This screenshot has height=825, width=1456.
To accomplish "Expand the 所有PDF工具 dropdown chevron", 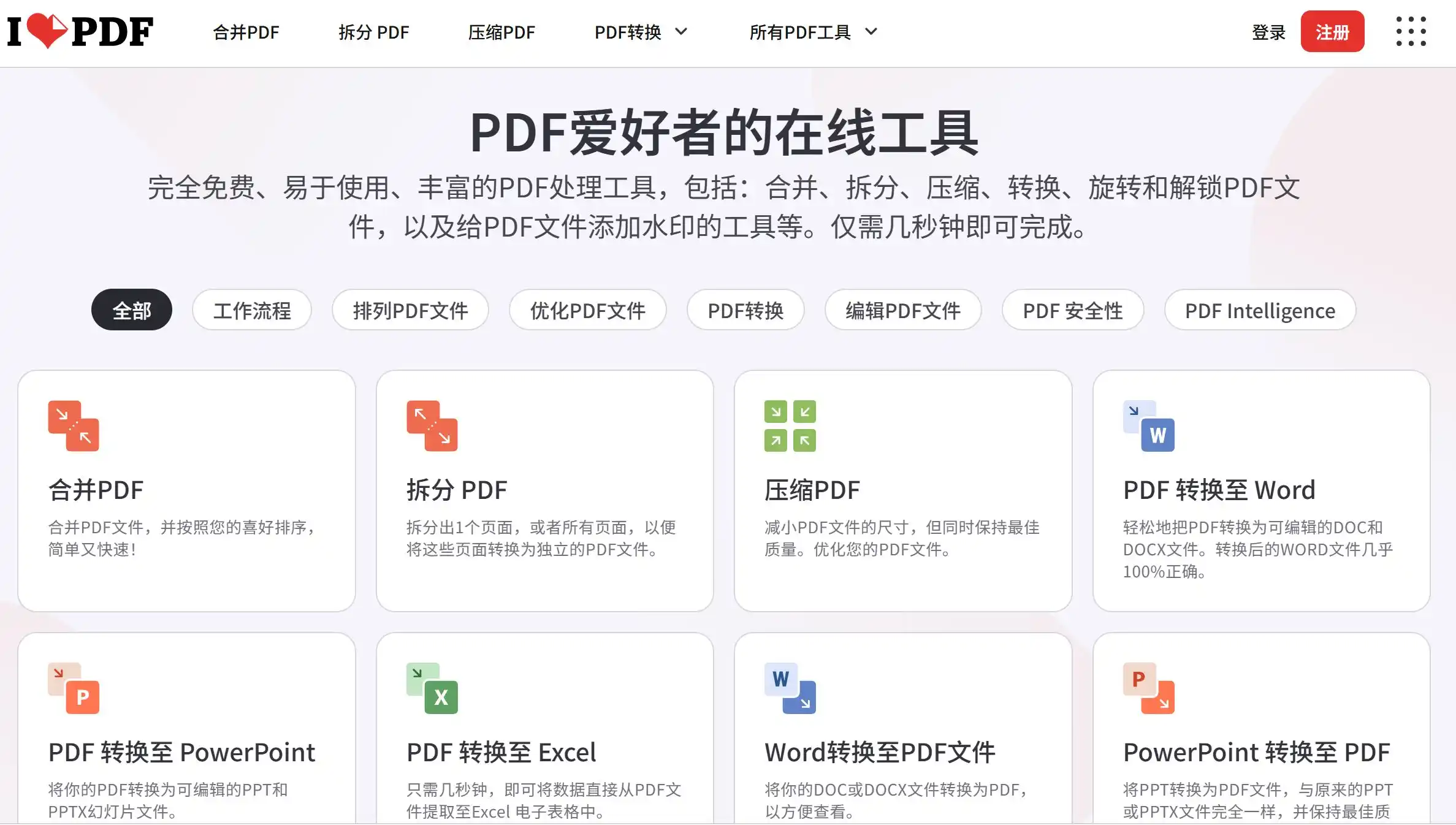I will pyautogui.click(x=871, y=32).
